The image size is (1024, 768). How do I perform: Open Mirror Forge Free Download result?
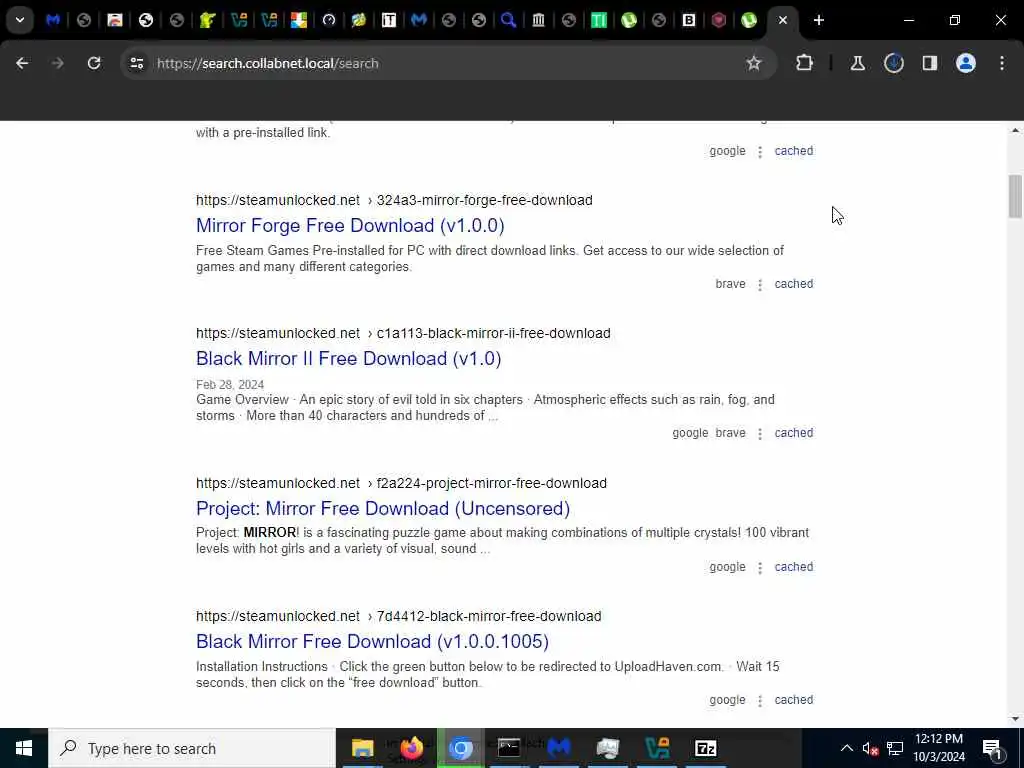pos(350,225)
